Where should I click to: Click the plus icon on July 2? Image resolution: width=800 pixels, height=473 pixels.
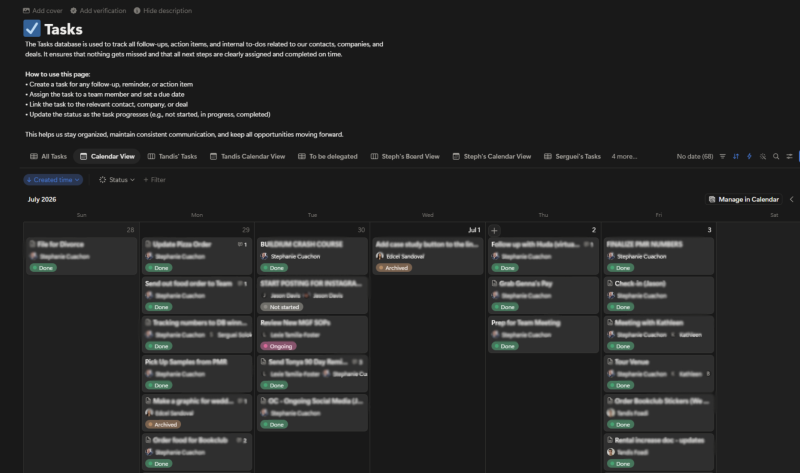494,231
